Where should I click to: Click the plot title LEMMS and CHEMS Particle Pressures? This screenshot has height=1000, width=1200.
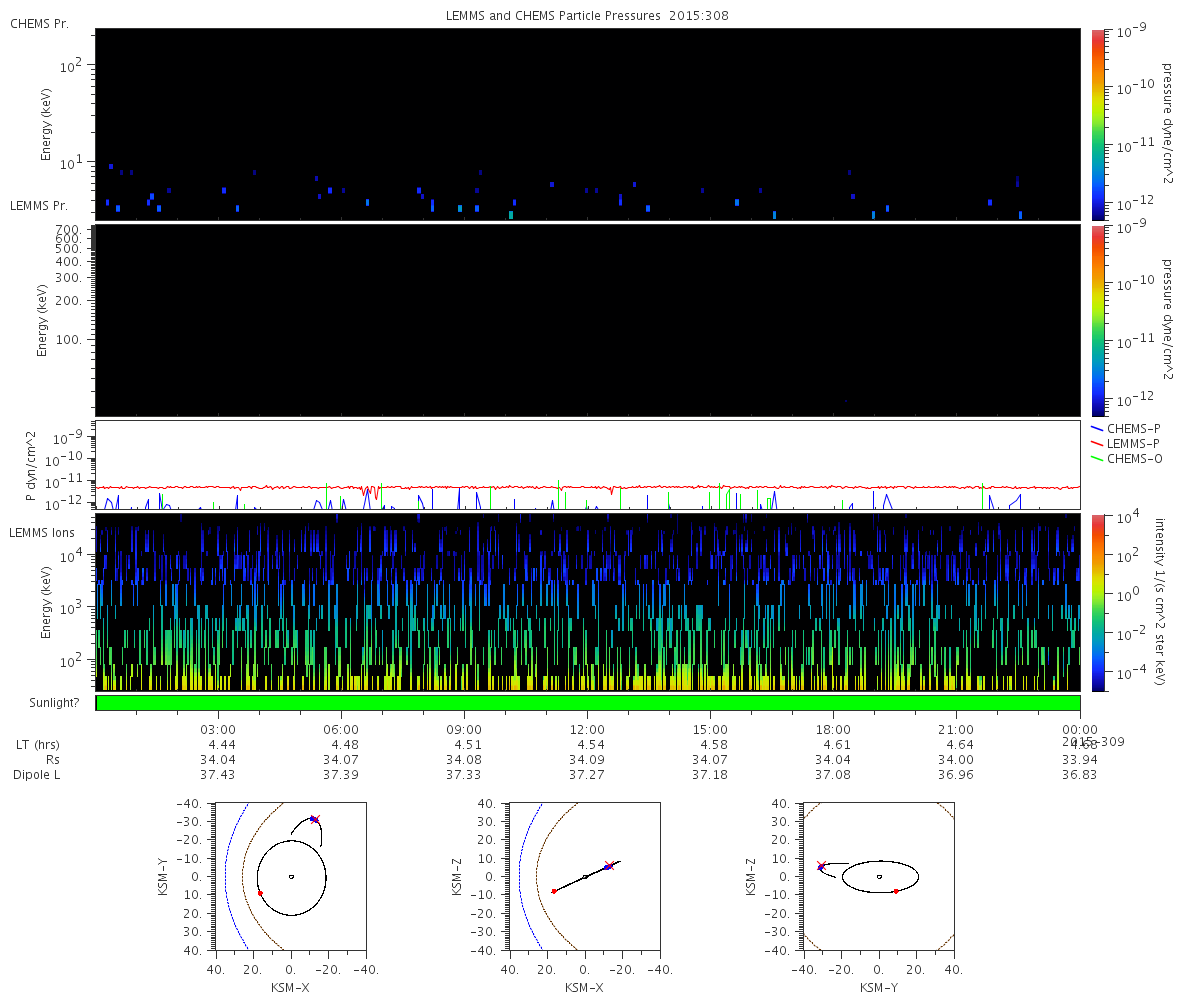point(587,16)
